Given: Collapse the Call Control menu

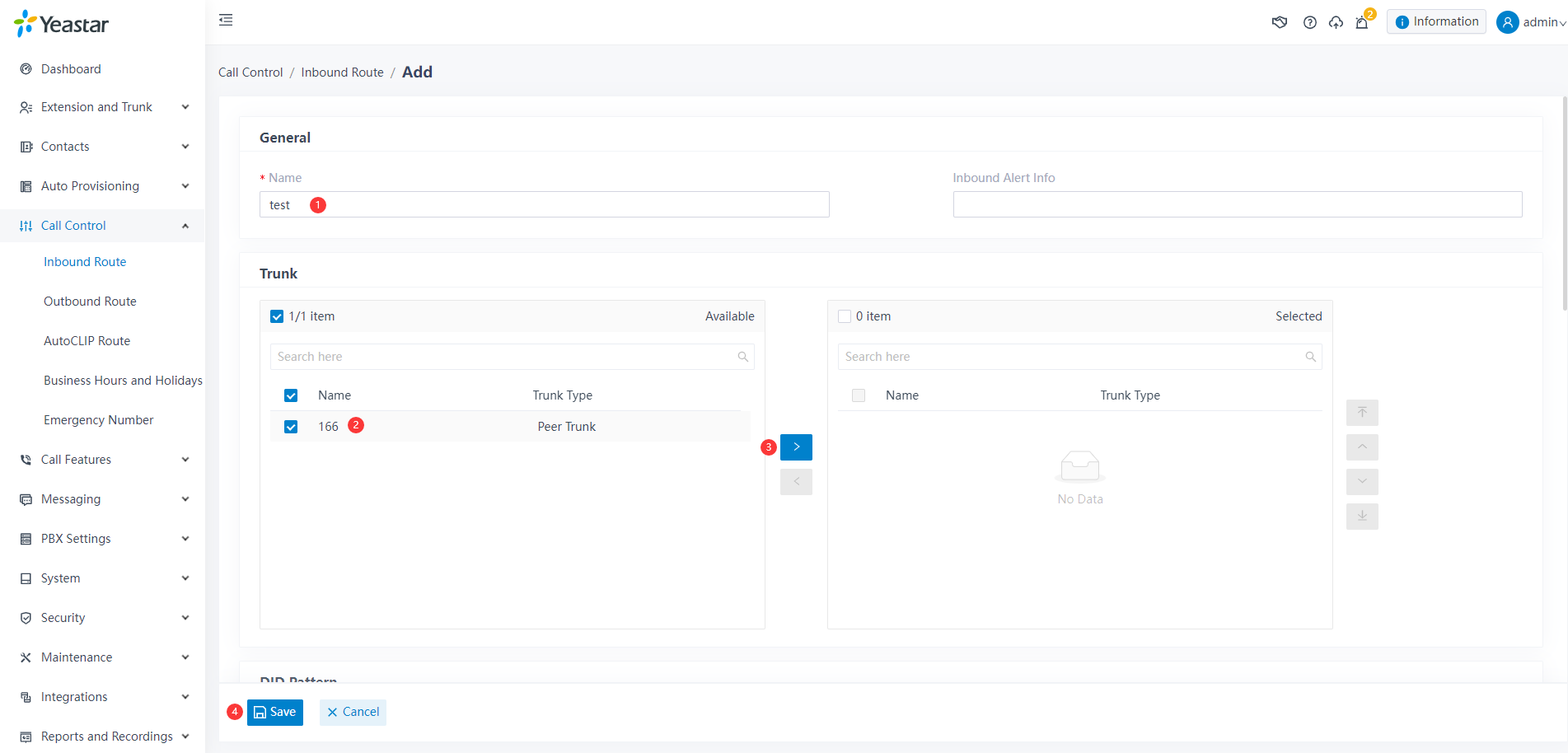Looking at the screenshot, I should pyautogui.click(x=103, y=226).
